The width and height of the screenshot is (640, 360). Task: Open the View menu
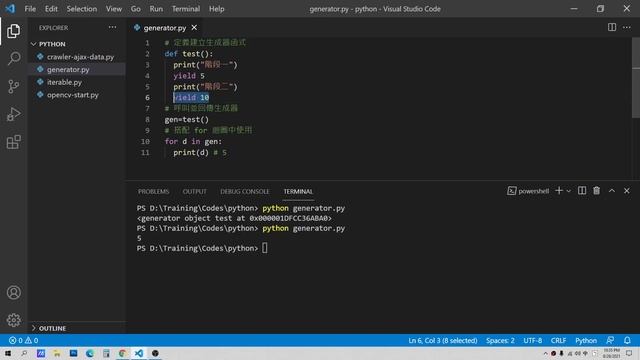point(113,9)
